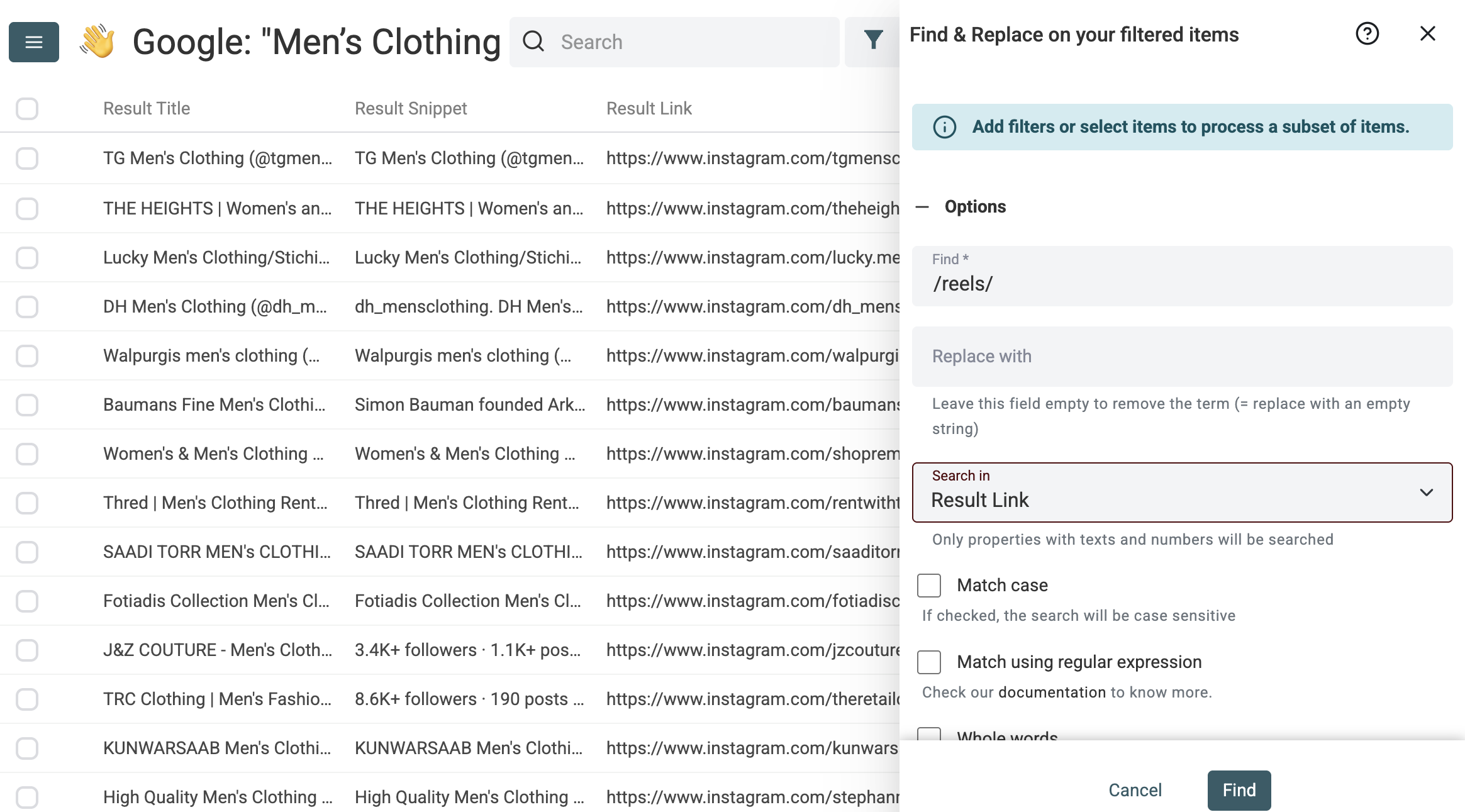Image resolution: width=1465 pixels, height=812 pixels.
Task: Click the Find field containing /reels/
Action: (1181, 283)
